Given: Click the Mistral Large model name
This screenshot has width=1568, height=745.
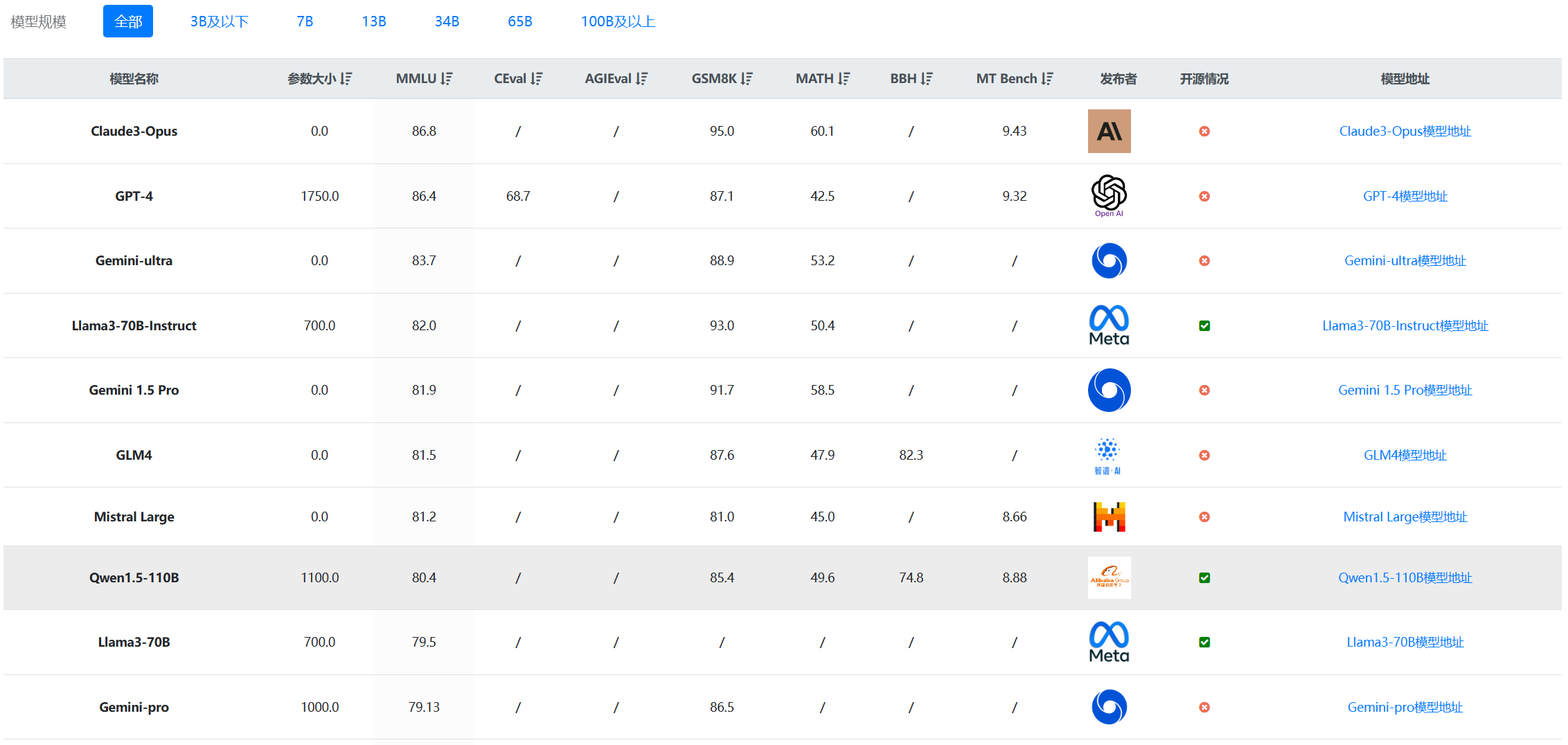Looking at the screenshot, I should [134, 517].
